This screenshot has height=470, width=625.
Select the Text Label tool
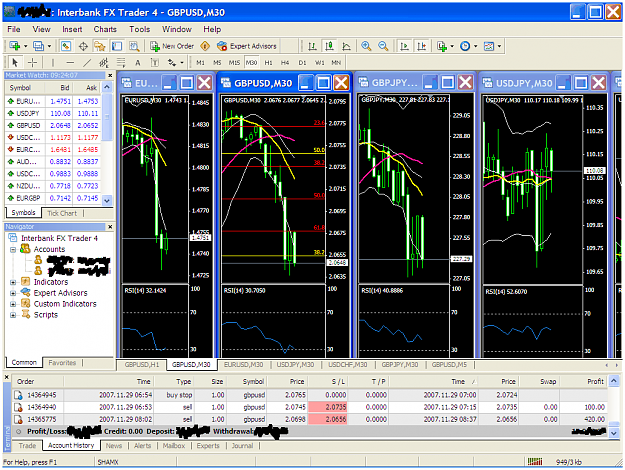(155, 63)
